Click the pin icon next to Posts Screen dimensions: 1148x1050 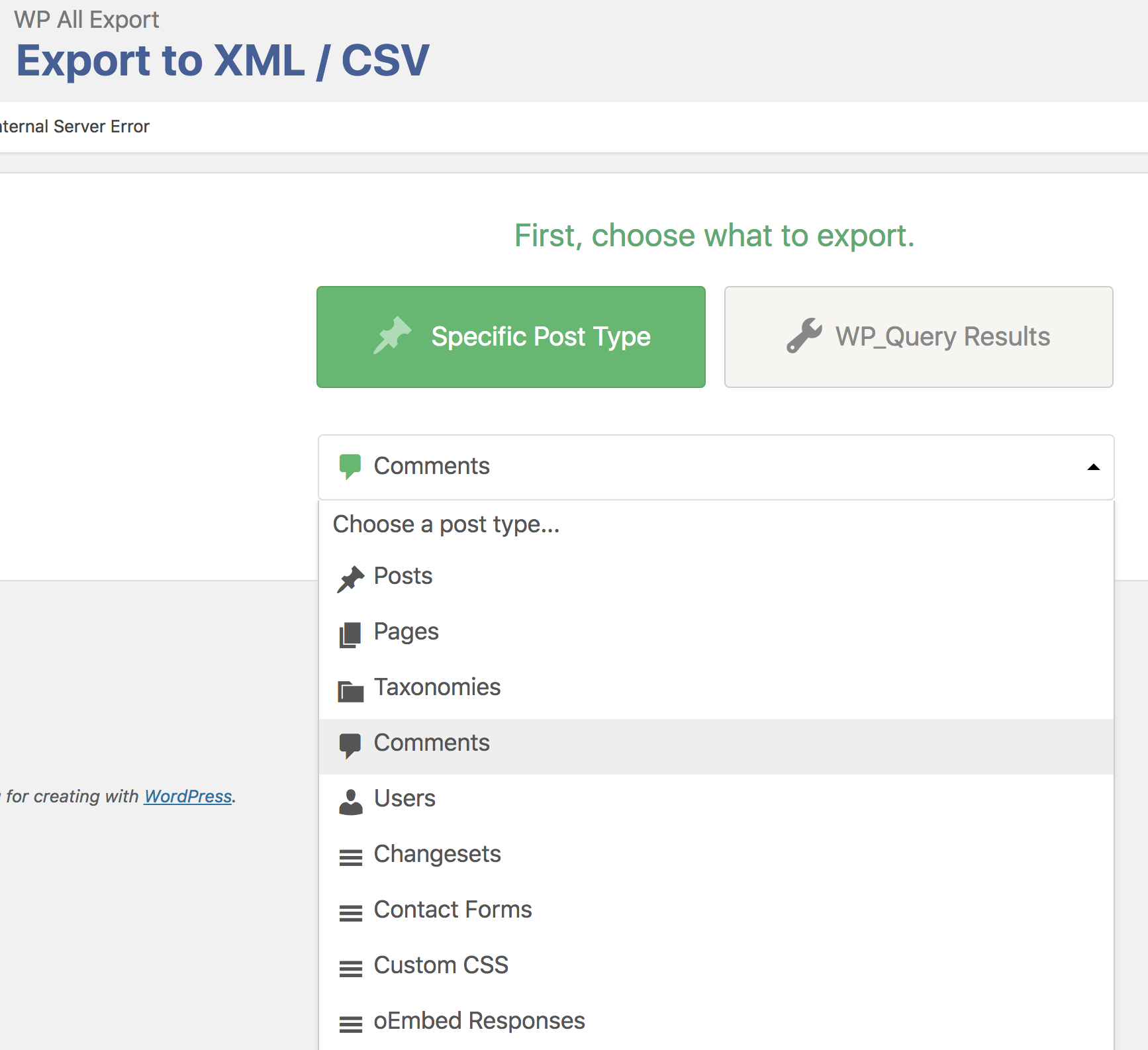(350, 579)
